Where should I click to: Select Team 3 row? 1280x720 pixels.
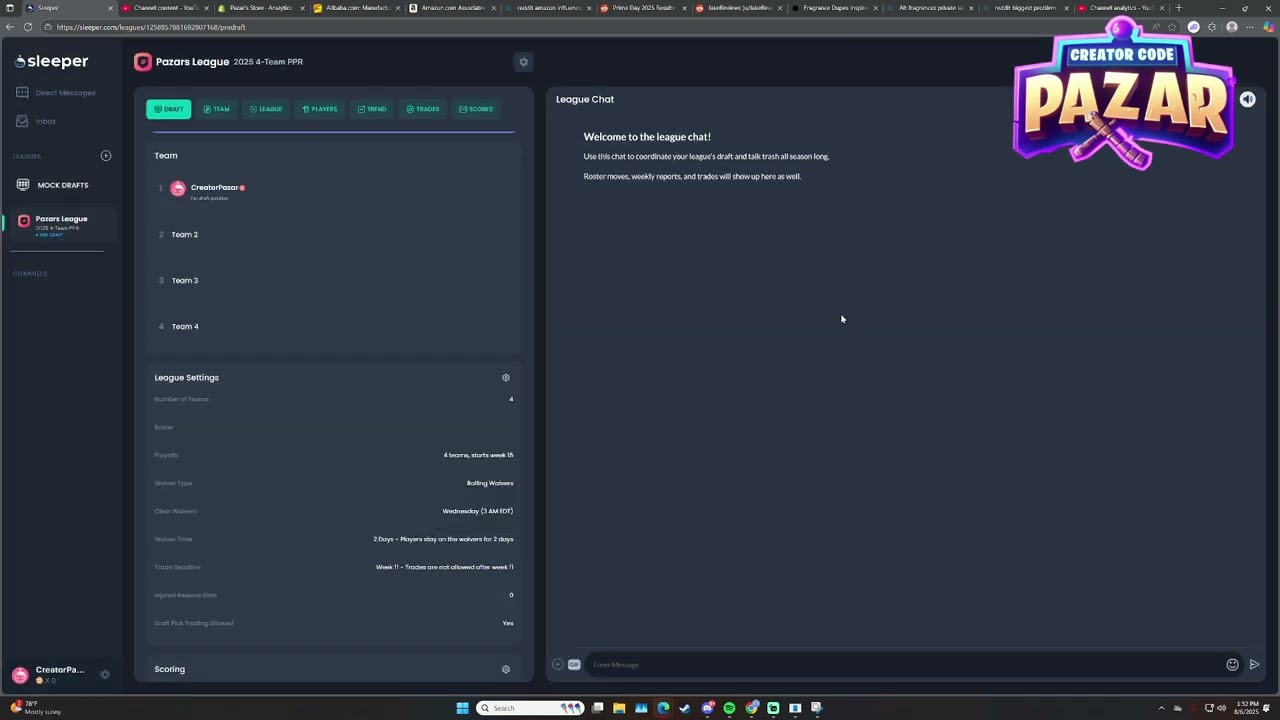(334, 280)
